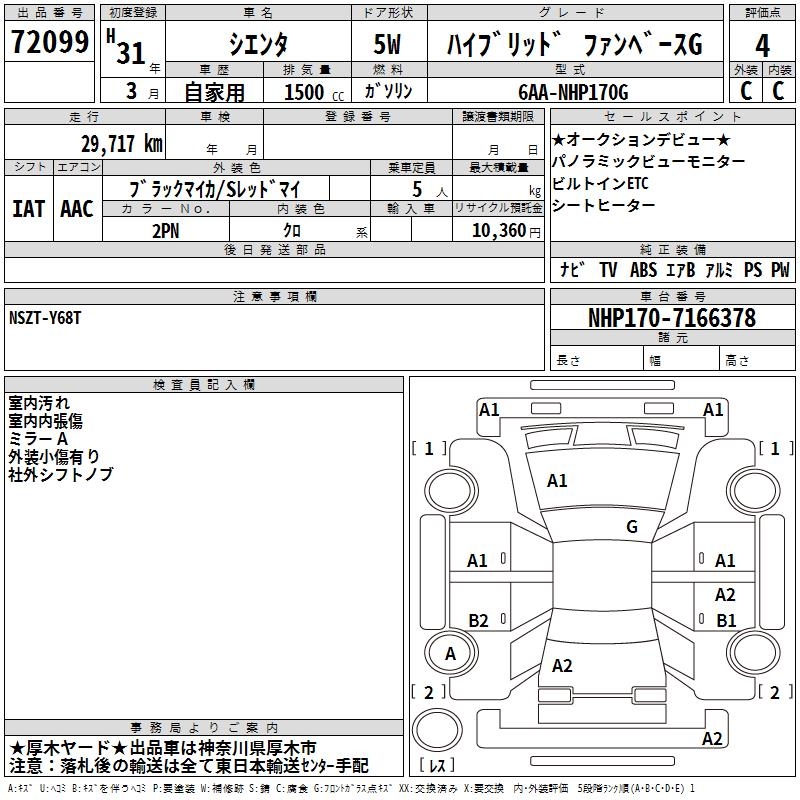Click the 厚木ヤード office notice line
This screenshot has width=800, height=800.
tap(163, 748)
